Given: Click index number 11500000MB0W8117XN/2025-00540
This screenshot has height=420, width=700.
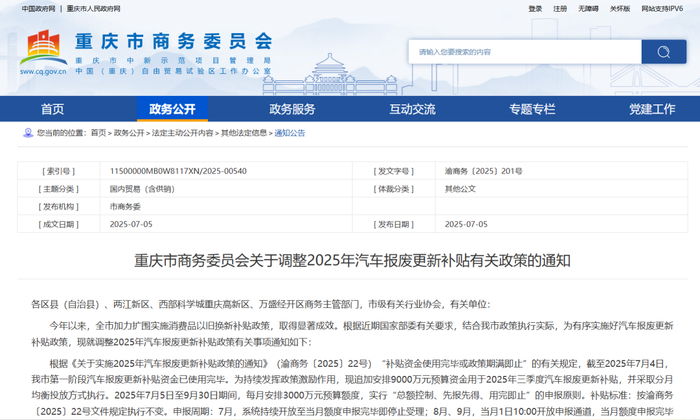Looking at the screenshot, I should [x=178, y=171].
